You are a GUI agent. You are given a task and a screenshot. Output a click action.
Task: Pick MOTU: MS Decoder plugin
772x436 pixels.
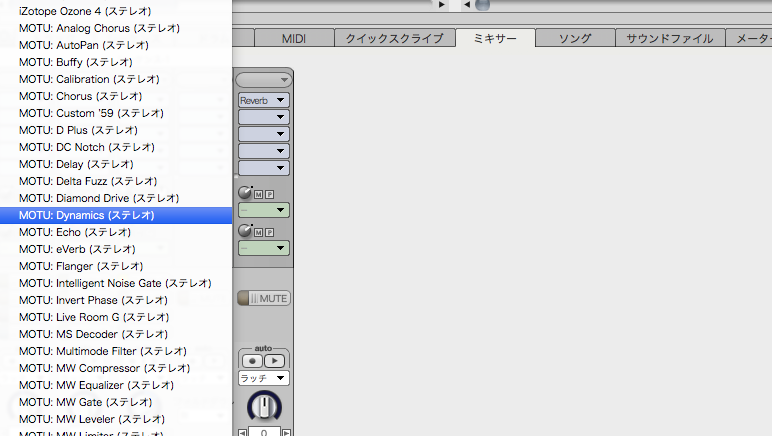click(116, 334)
